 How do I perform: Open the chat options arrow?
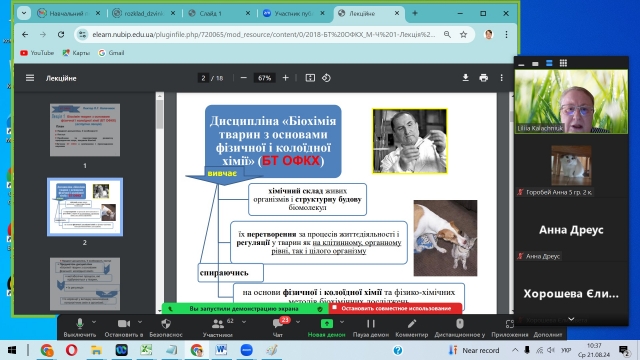pyautogui.click(x=298, y=322)
